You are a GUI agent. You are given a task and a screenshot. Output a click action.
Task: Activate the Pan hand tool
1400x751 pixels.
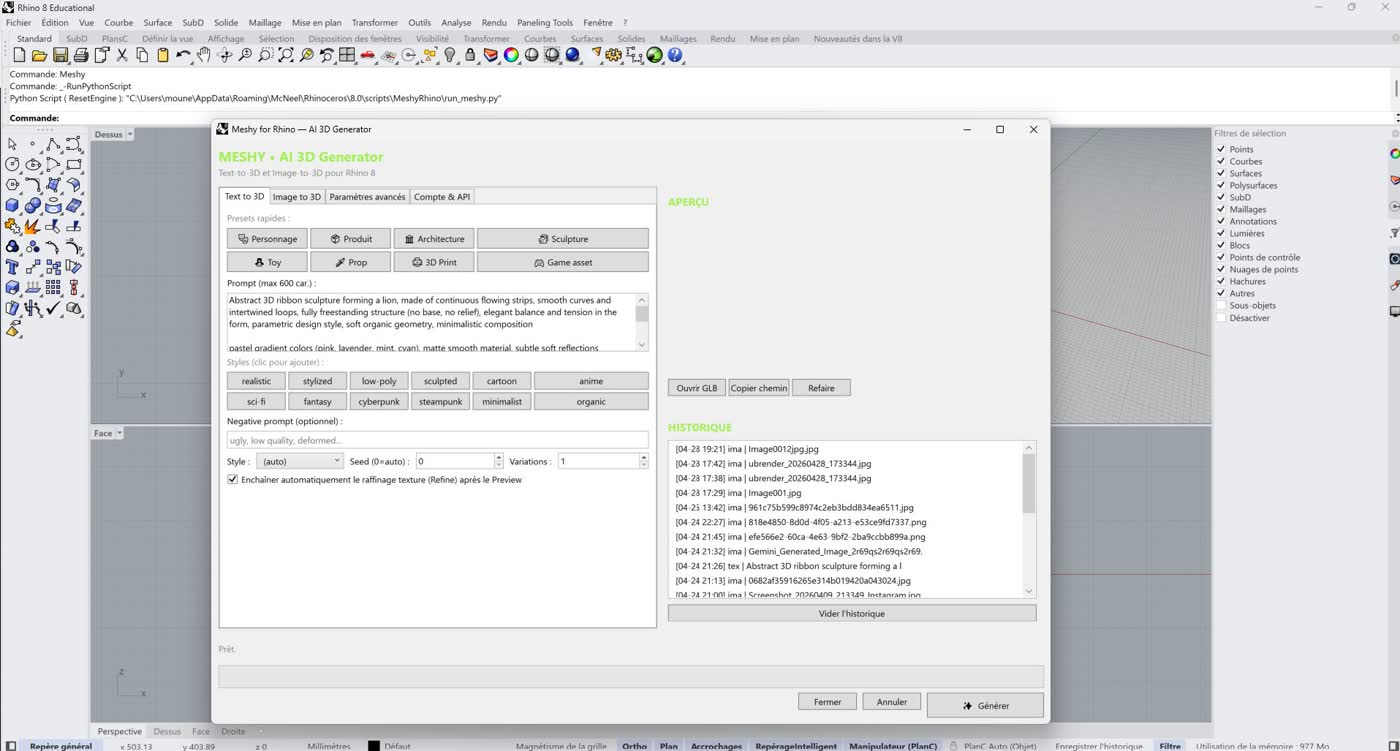pyautogui.click(x=204, y=56)
